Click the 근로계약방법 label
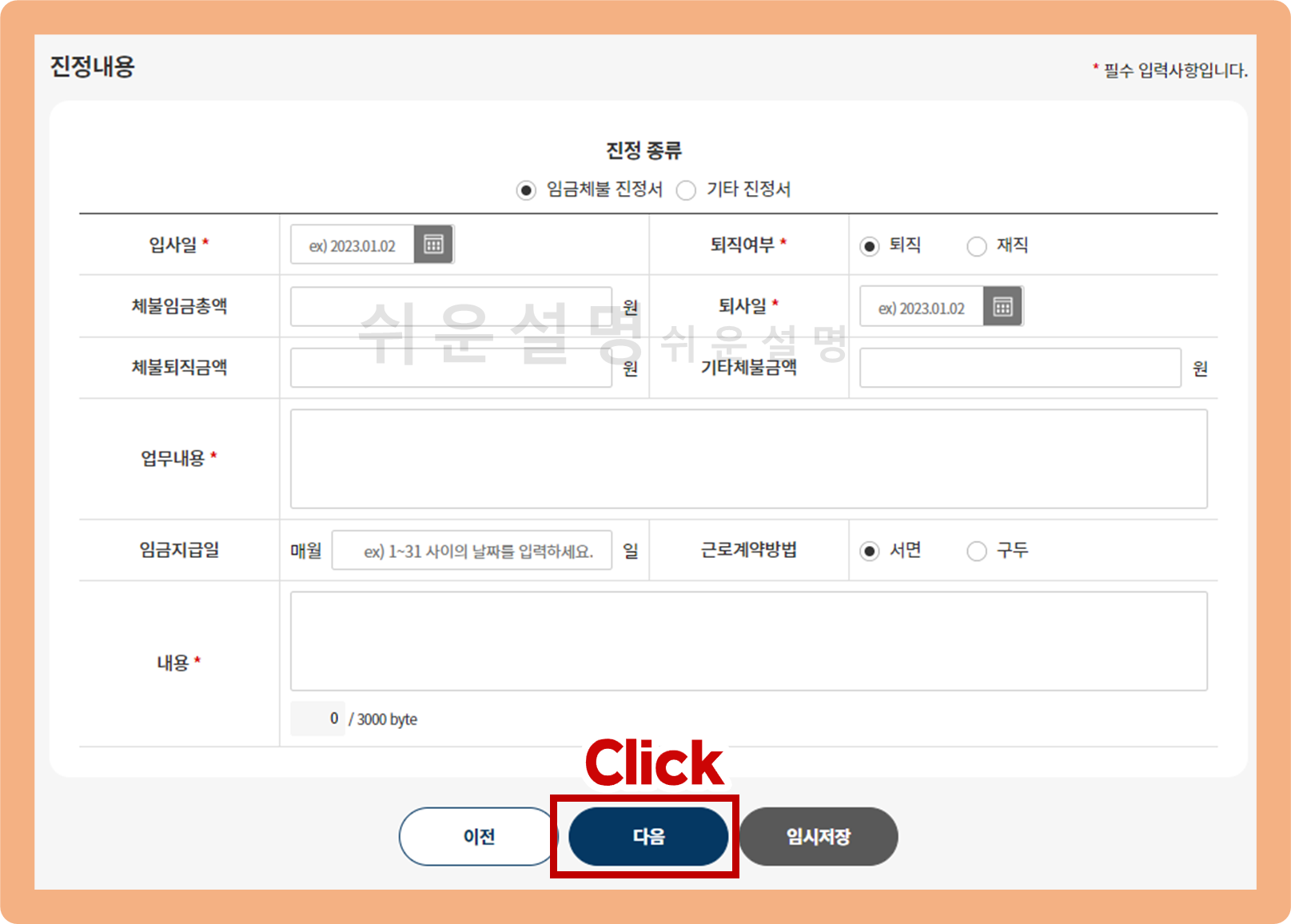Viewport: 1291px width, 924px height. (x=749, y=550)
